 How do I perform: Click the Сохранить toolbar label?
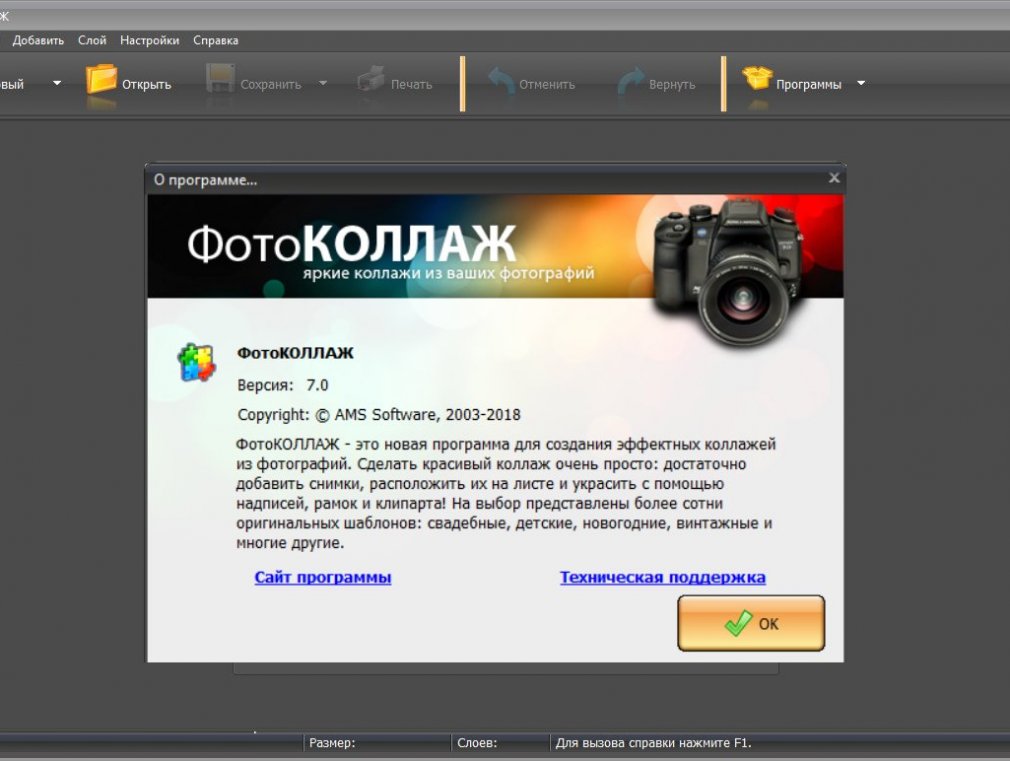pyautogui.click(x=271, y=84)
